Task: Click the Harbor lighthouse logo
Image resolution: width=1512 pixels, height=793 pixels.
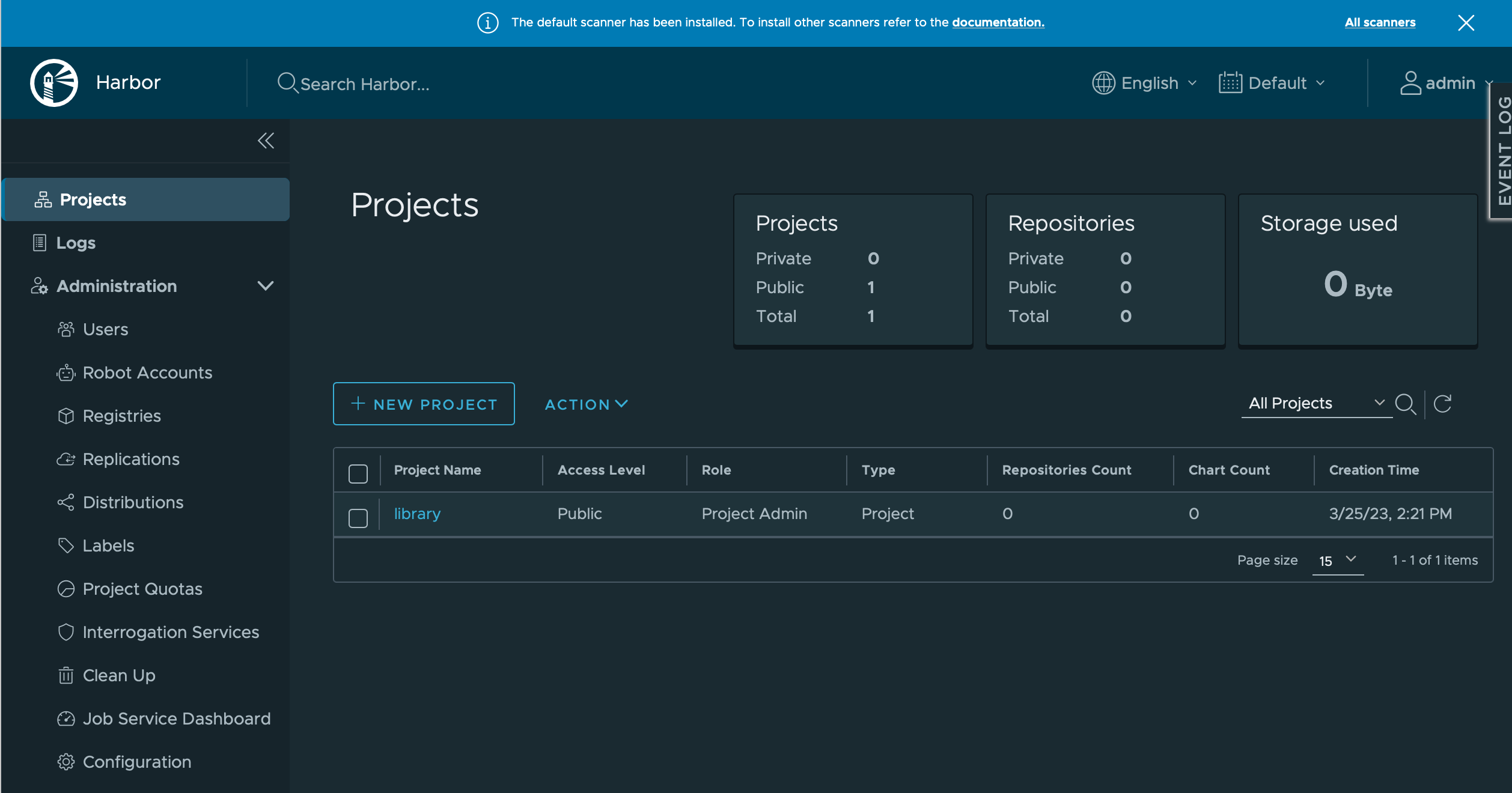Action: tap(54, 82)
